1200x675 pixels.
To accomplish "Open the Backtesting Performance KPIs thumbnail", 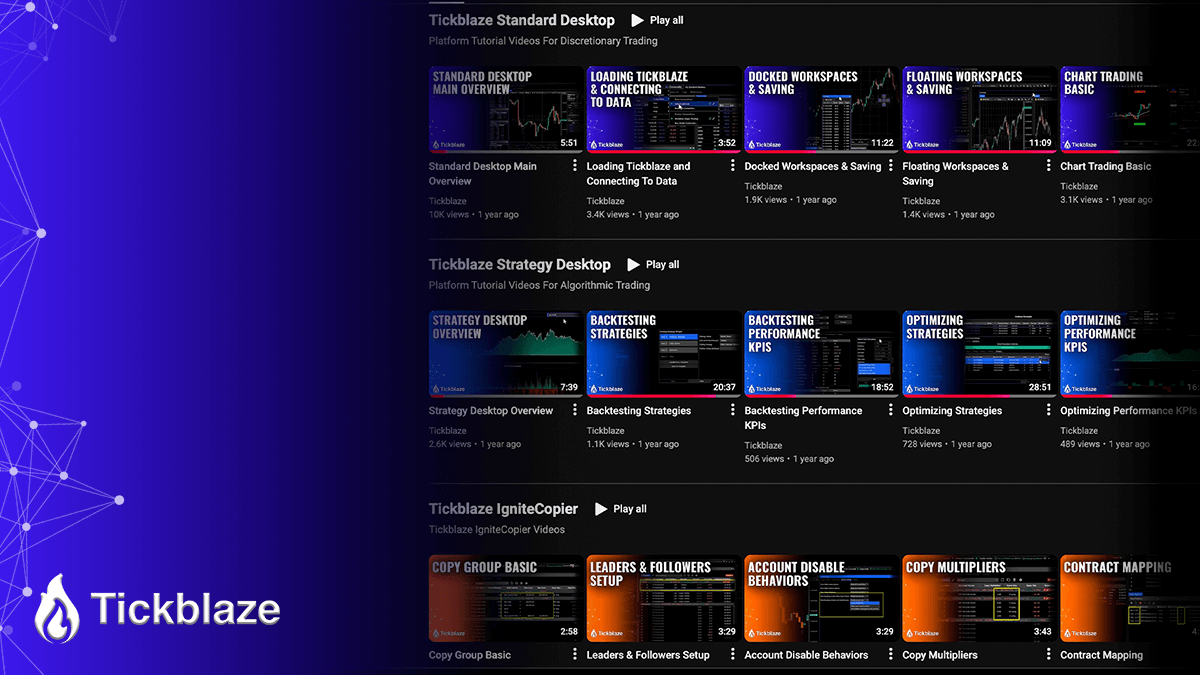I will point(821,353).
